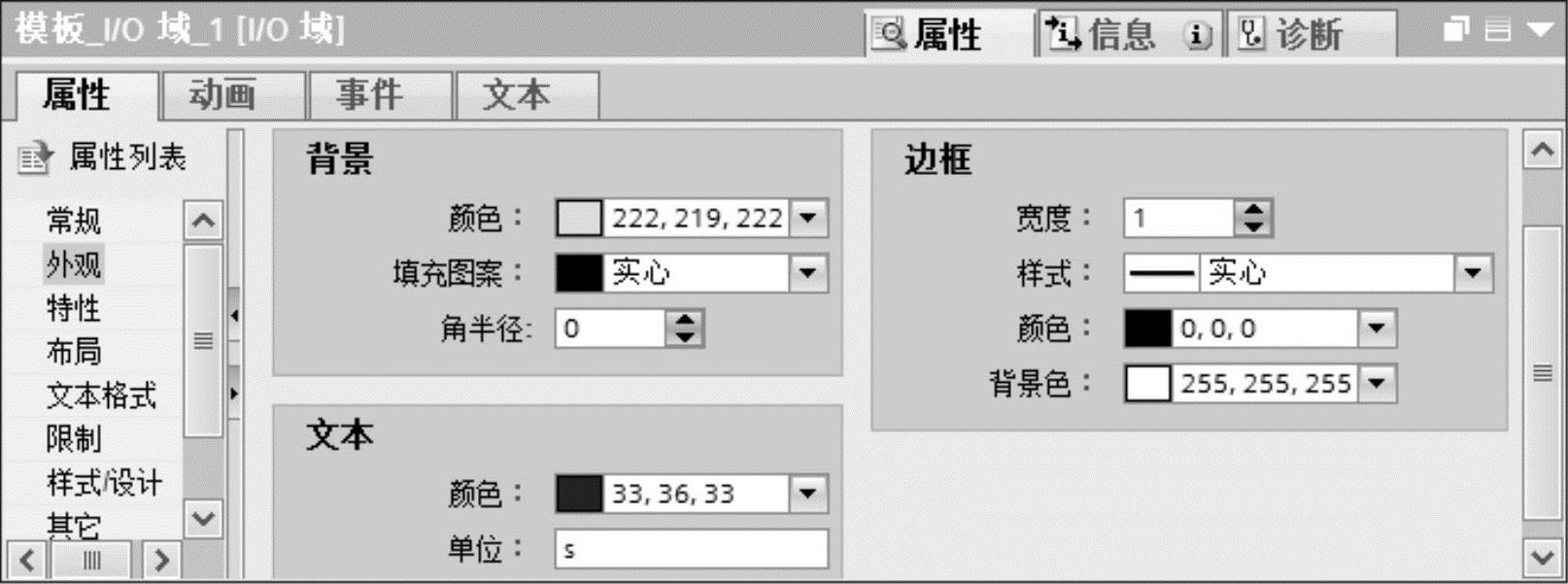Decrease the border 宽度 width value
This screenshot has height=584, width=1568.
(x=1254, y=227)
